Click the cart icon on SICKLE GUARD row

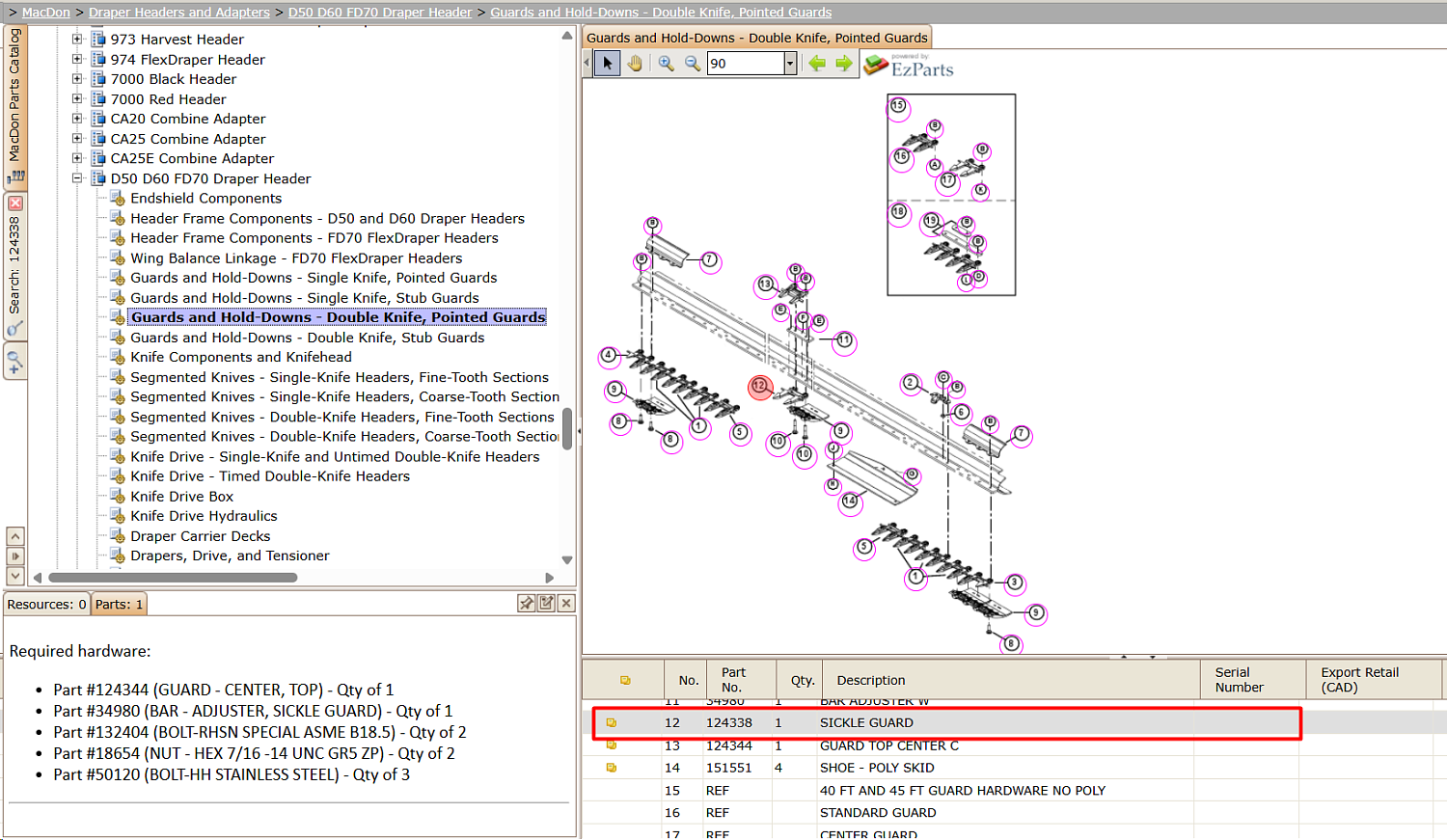tap(611, 722)
